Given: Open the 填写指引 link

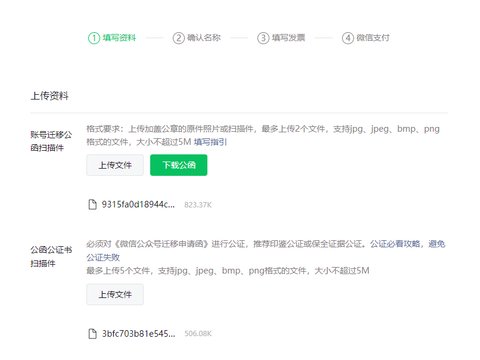Looking at the screenshot, I should point(210,142).
